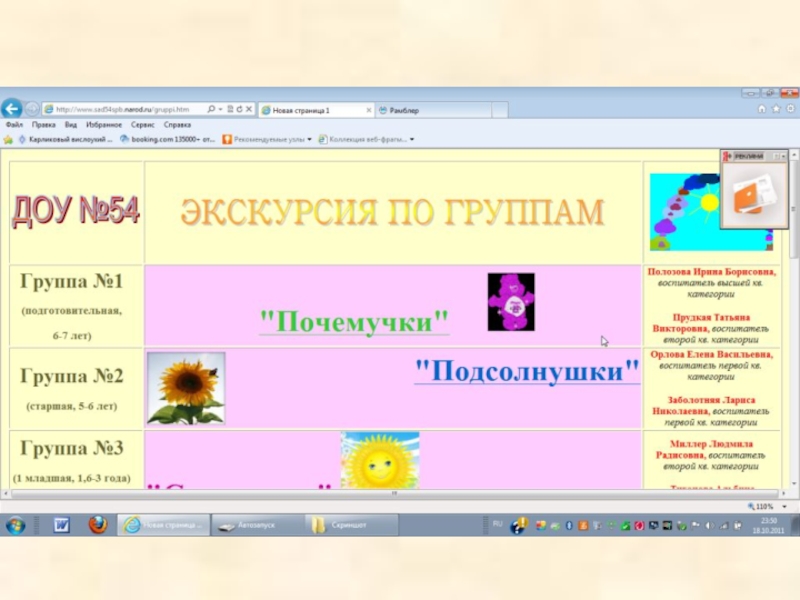The height and width of the screenshot is (600, 800).
Task: Open the booking.com favorites bar link
Action: [x=167, y=140]
